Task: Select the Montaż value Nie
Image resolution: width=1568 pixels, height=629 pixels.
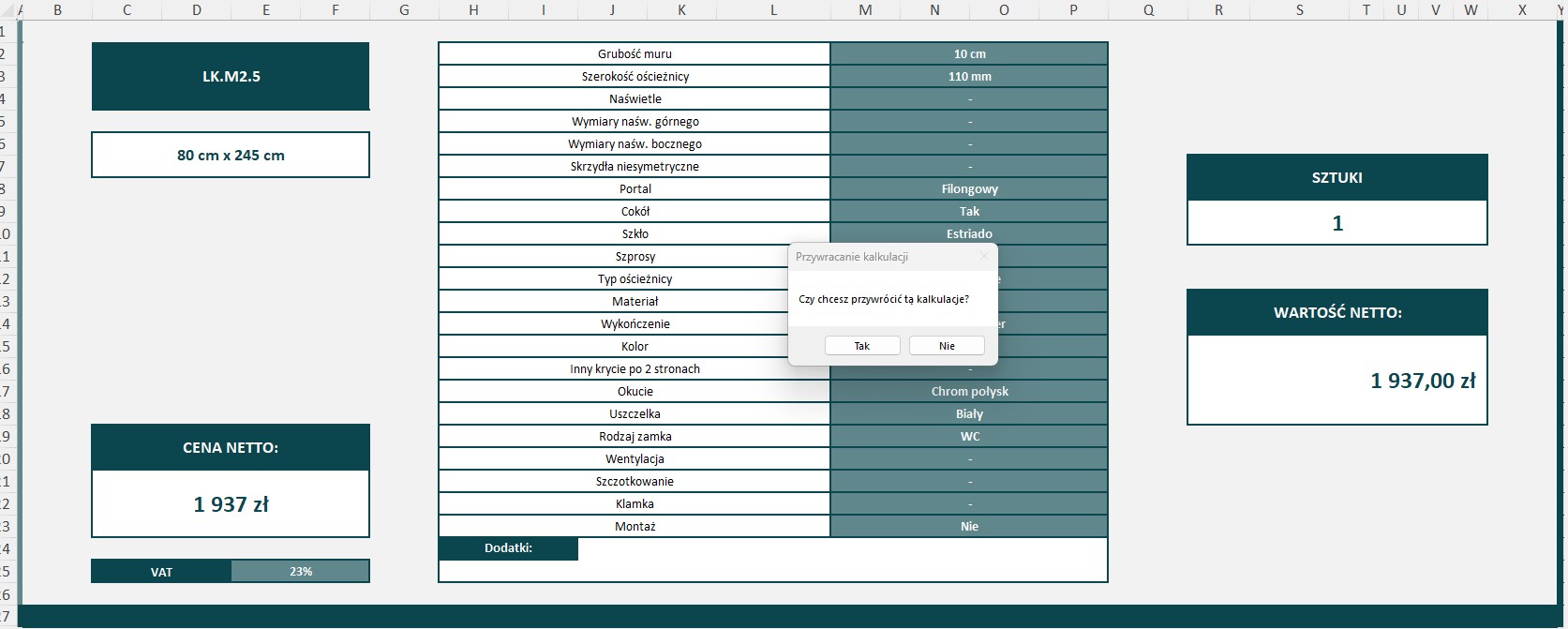Action: [969, 526]
